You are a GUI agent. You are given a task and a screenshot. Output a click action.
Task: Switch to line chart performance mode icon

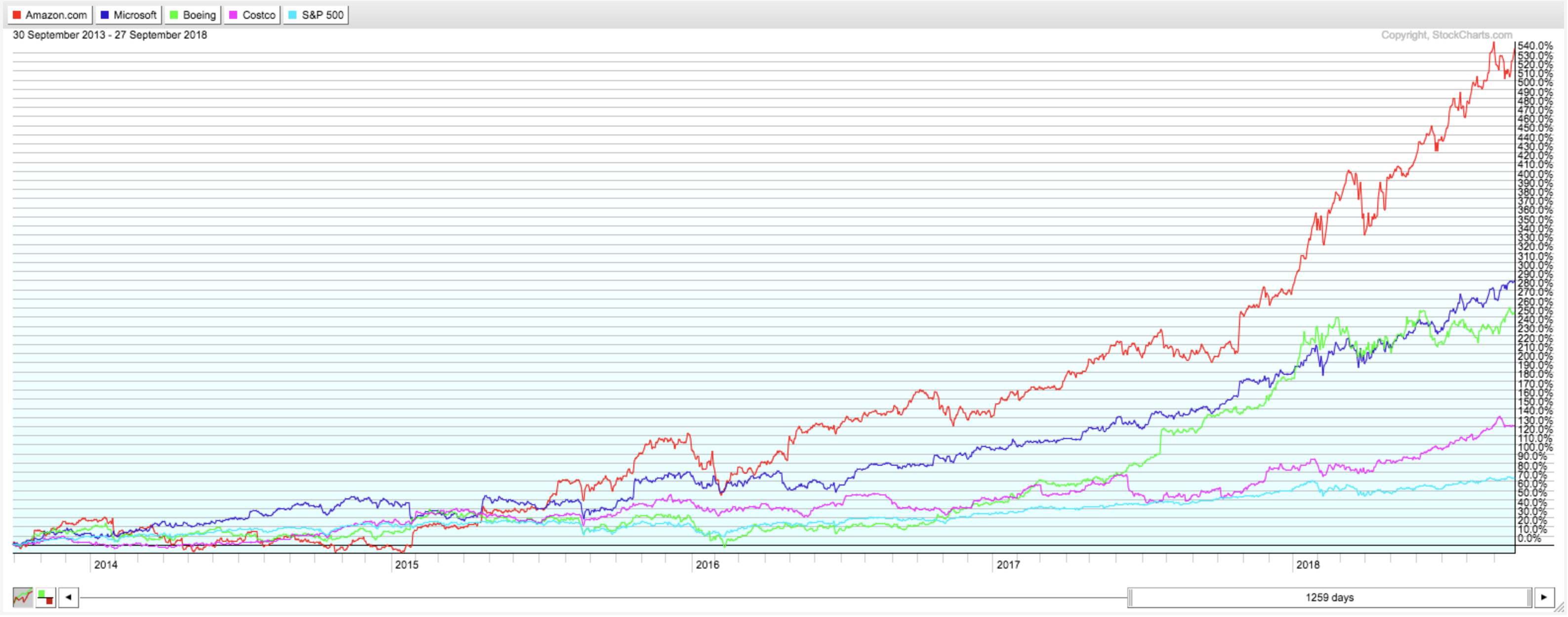point(23,598)
